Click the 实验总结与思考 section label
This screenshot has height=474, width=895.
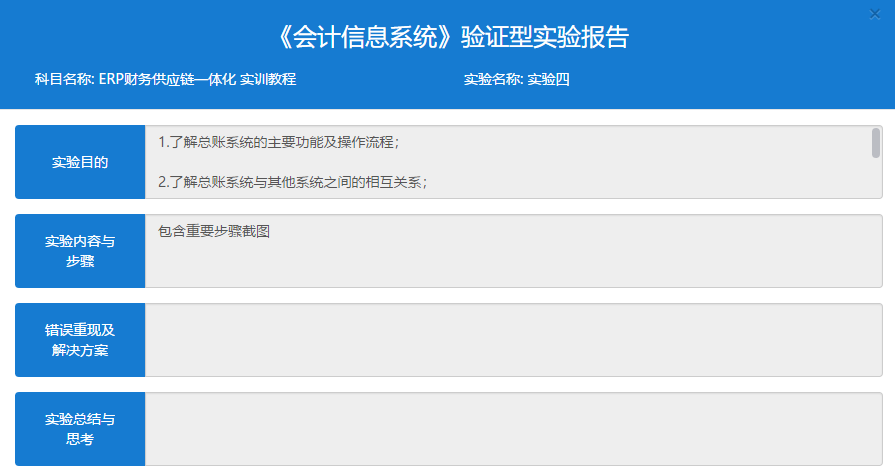click(80, 429)
